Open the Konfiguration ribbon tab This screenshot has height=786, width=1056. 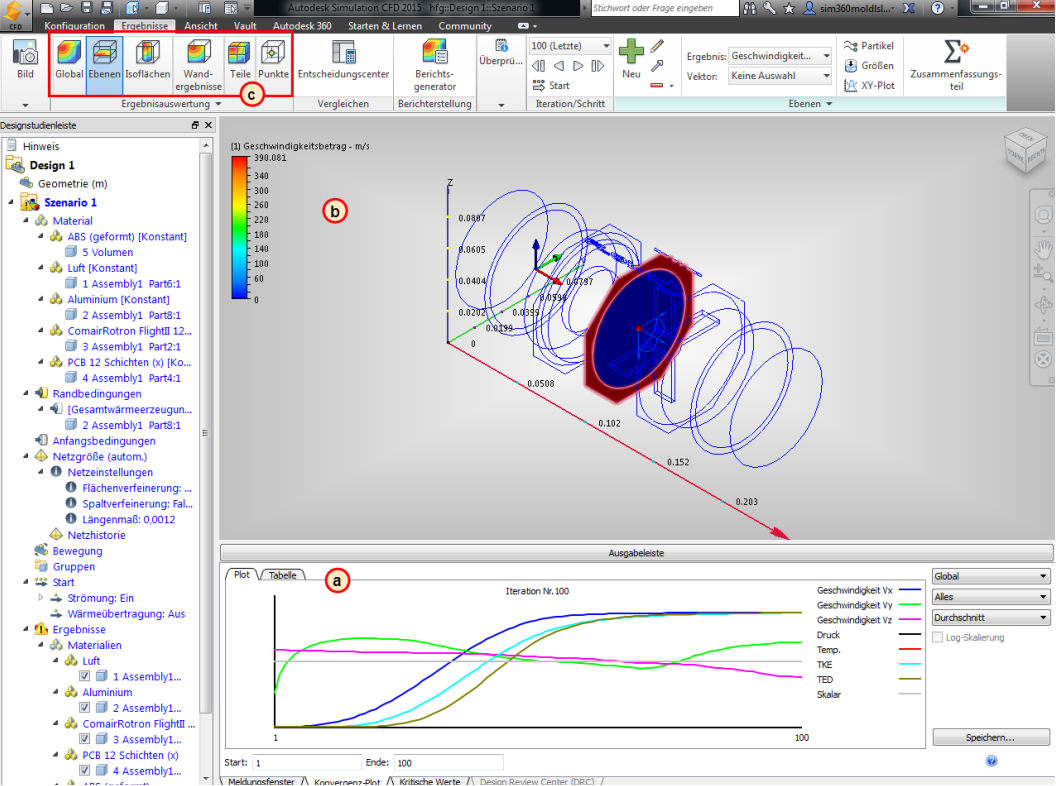pyautogui.click(x=74, y=26)
